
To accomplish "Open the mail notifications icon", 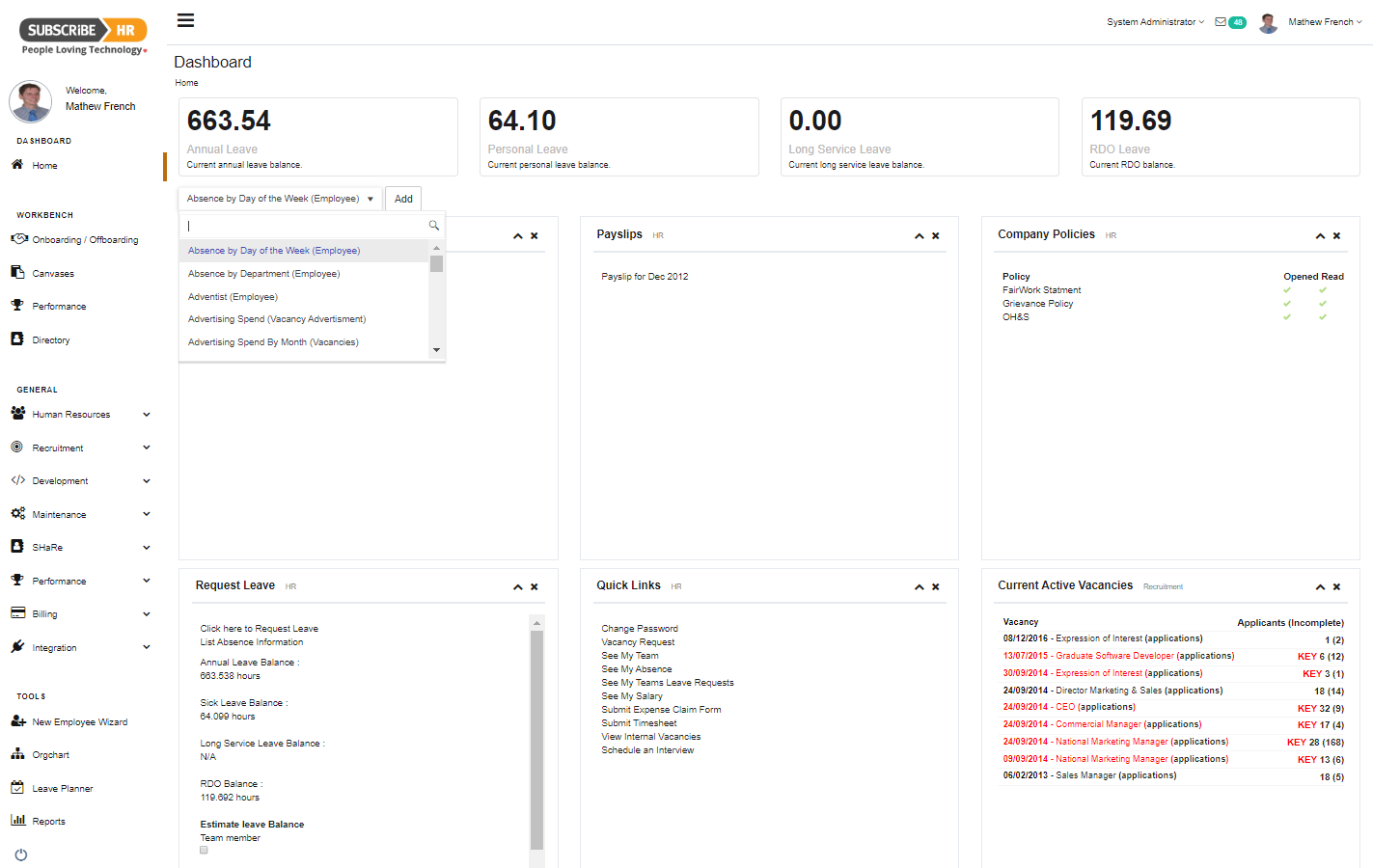I will pyautogui.click(x=1221, y=22).
